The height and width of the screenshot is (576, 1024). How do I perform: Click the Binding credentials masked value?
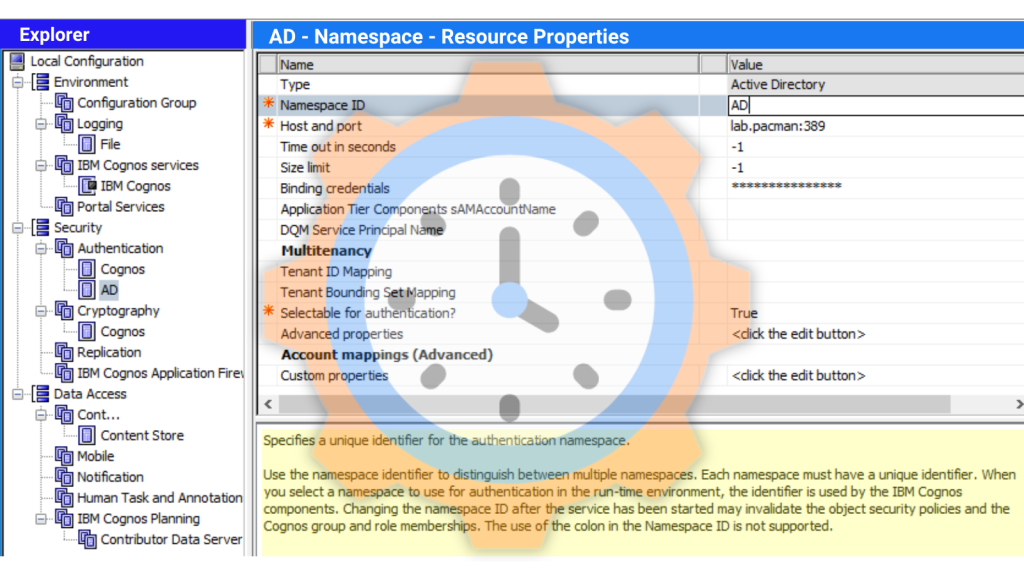click(786, 187)
